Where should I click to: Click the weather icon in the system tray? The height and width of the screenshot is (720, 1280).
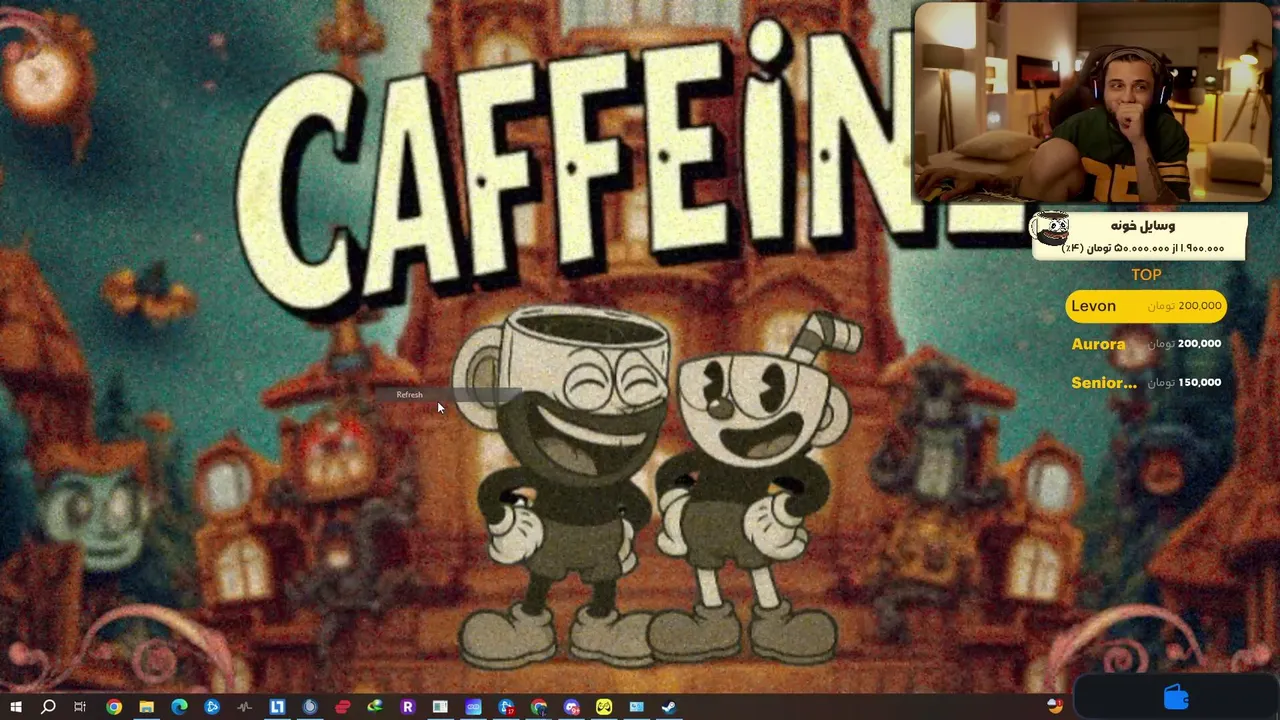1055,706
